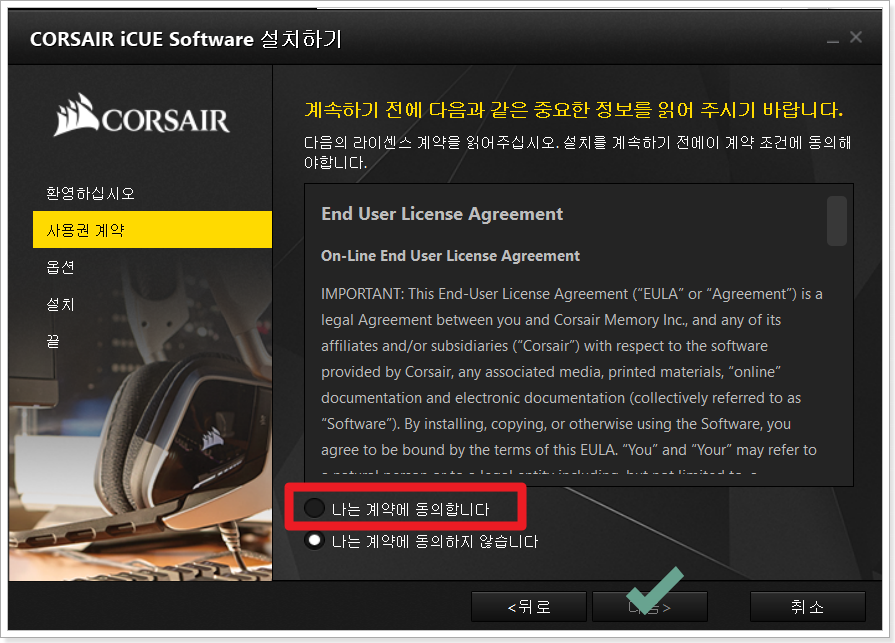Select '나는 계약에 동의합니다' radio button

(x=315, y=508)
